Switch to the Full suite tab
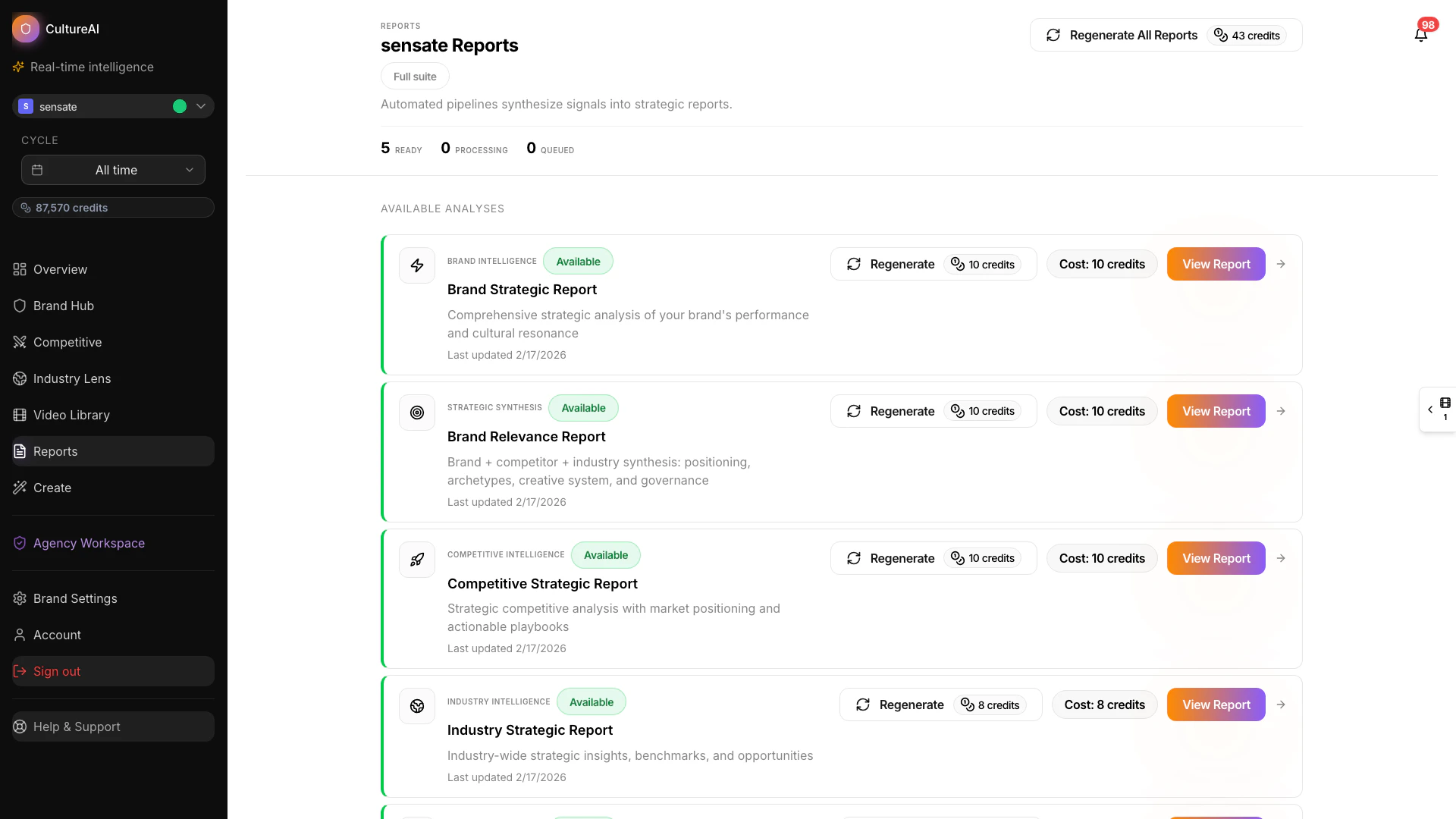The width and height of the screenshot is (1456, 819). (x=415, y=76)
